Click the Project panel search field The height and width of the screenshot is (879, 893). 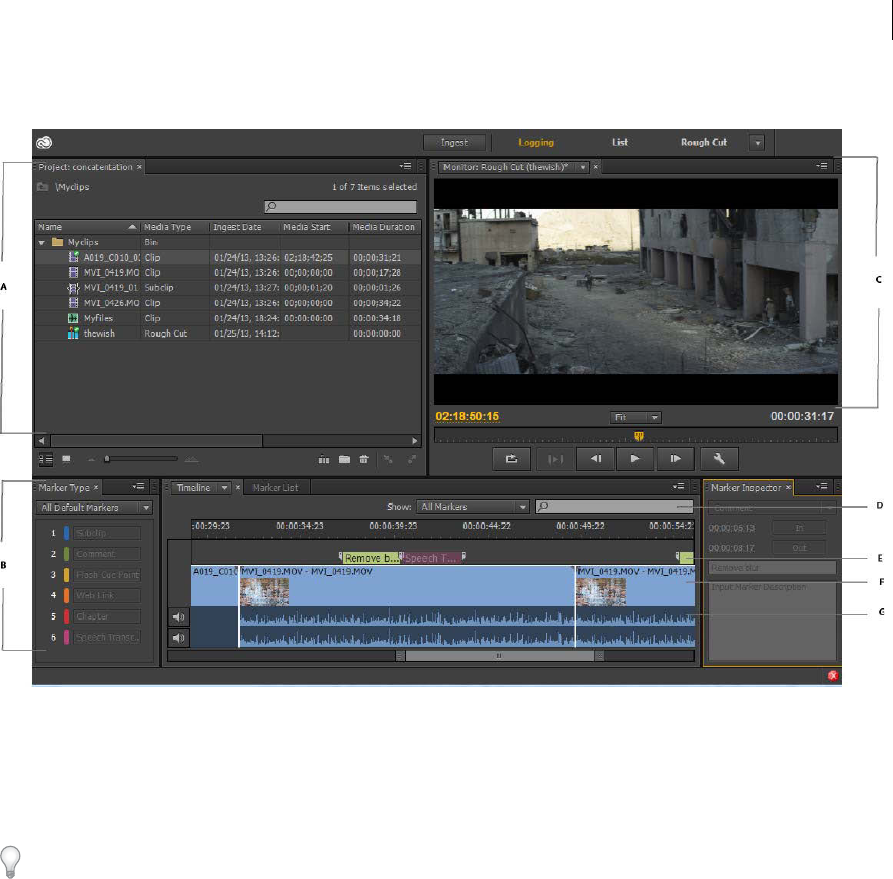(x=340, y=206)
